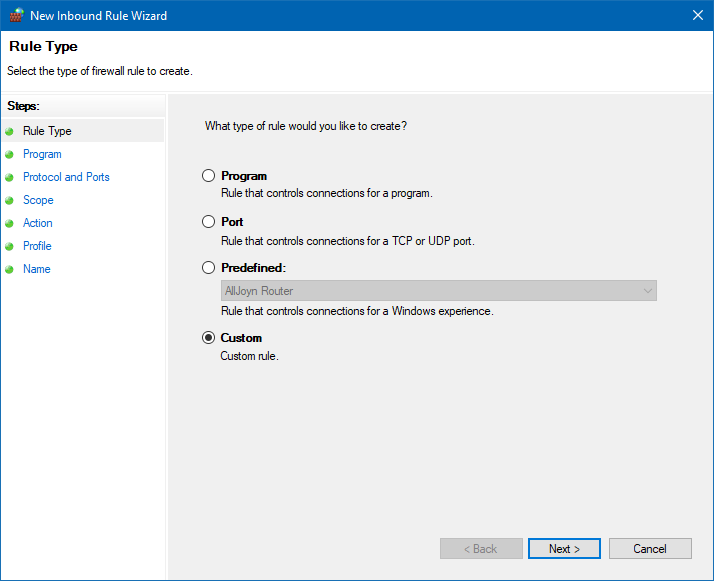This screenshot has height=581, width=714.
Task: Select the Program radio button
Action: pos(209,176)
